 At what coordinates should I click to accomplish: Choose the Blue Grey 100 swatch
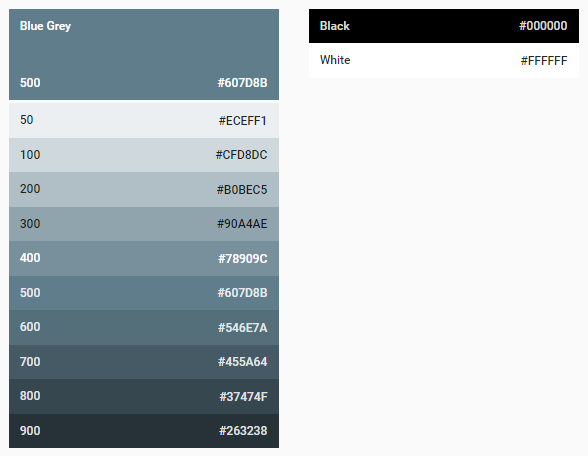tap(144, 155)
